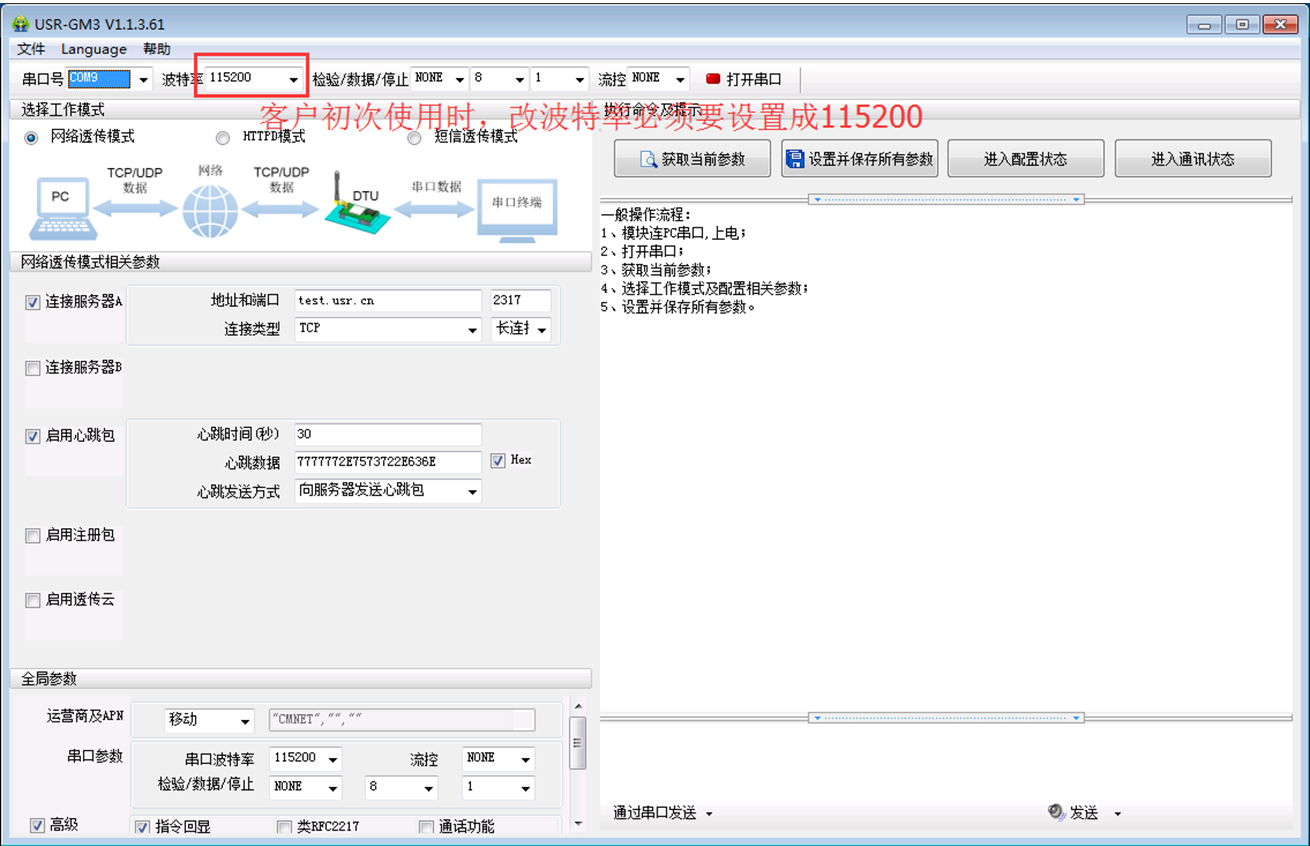Open the 波特率 115200 dropdown at top

pyautogui.click(x=293, y=79)
